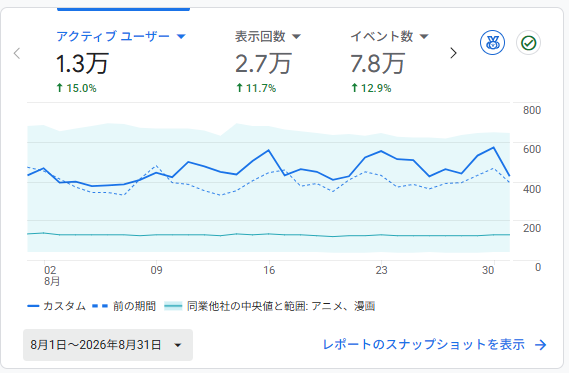Select the イベント数 7.8万 metric tab

[389, 61]
